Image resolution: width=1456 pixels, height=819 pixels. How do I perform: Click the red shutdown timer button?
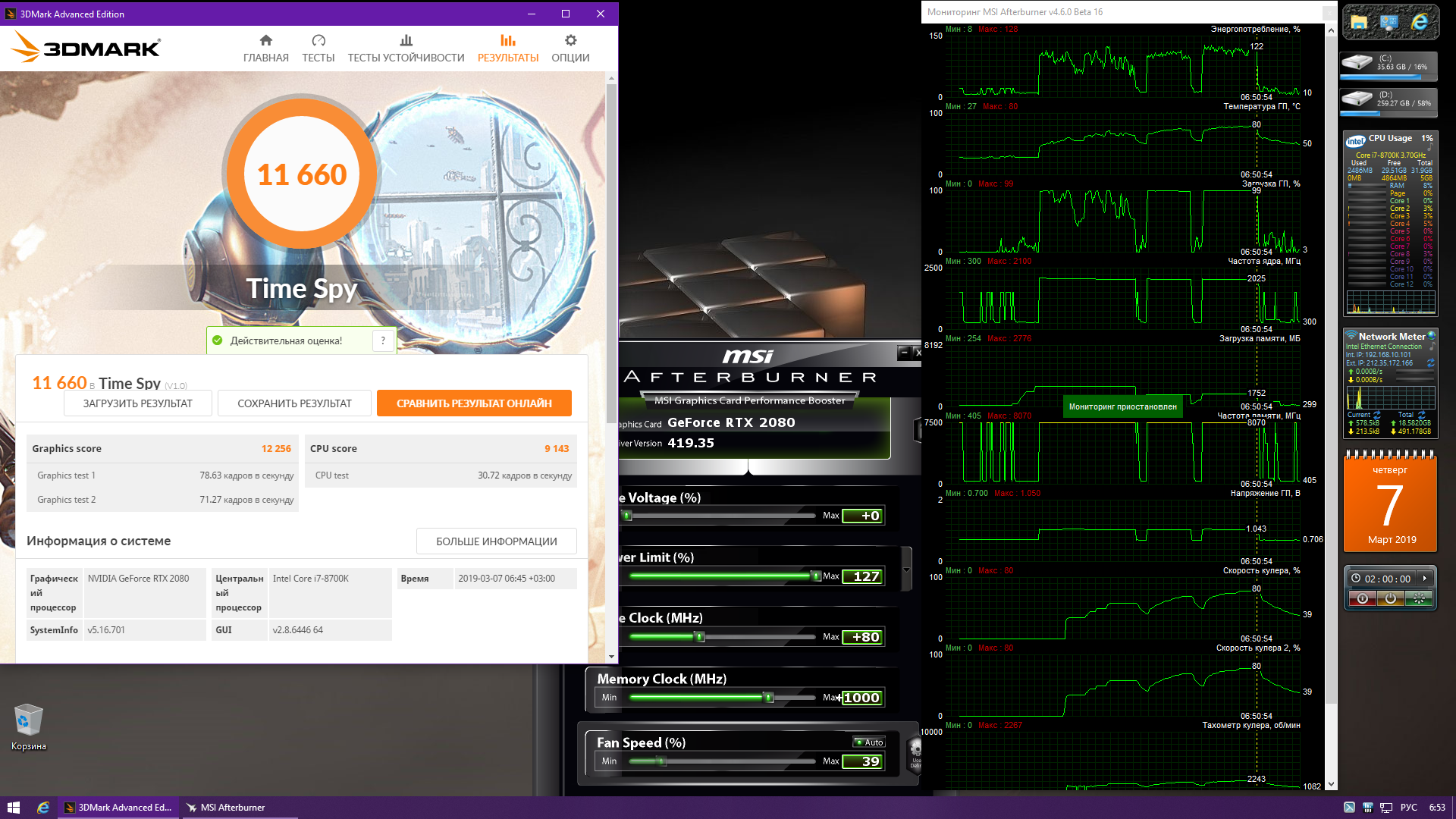pyautogui.click(x=1363, y=599)
